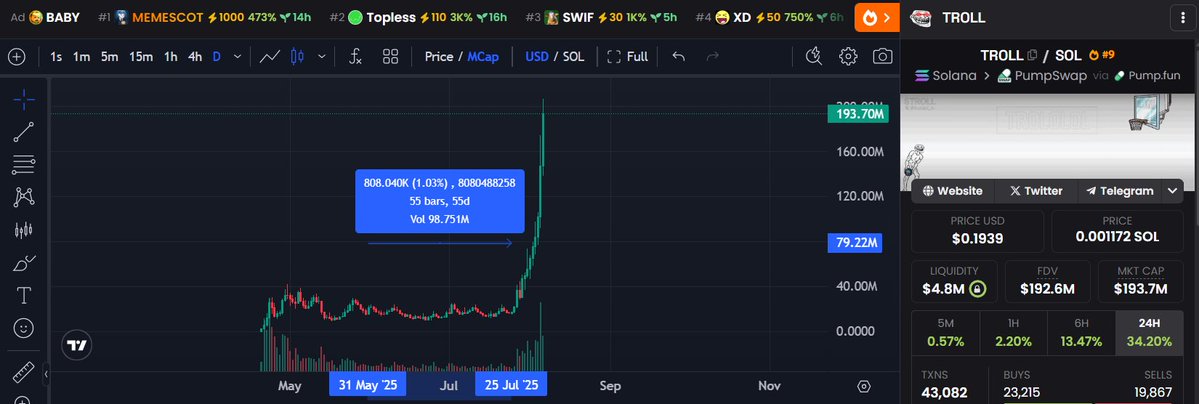
Task: Select the 5m timeframe
Action: [109, 57]
